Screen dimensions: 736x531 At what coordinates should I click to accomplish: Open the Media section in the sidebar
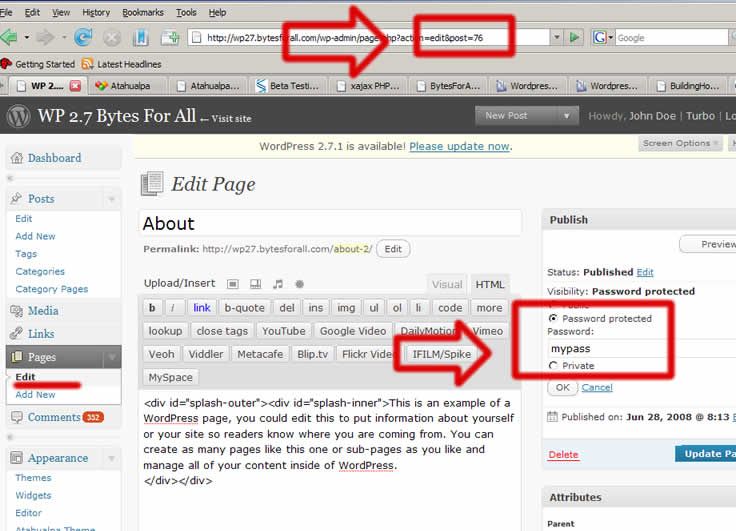coord(43,311)
